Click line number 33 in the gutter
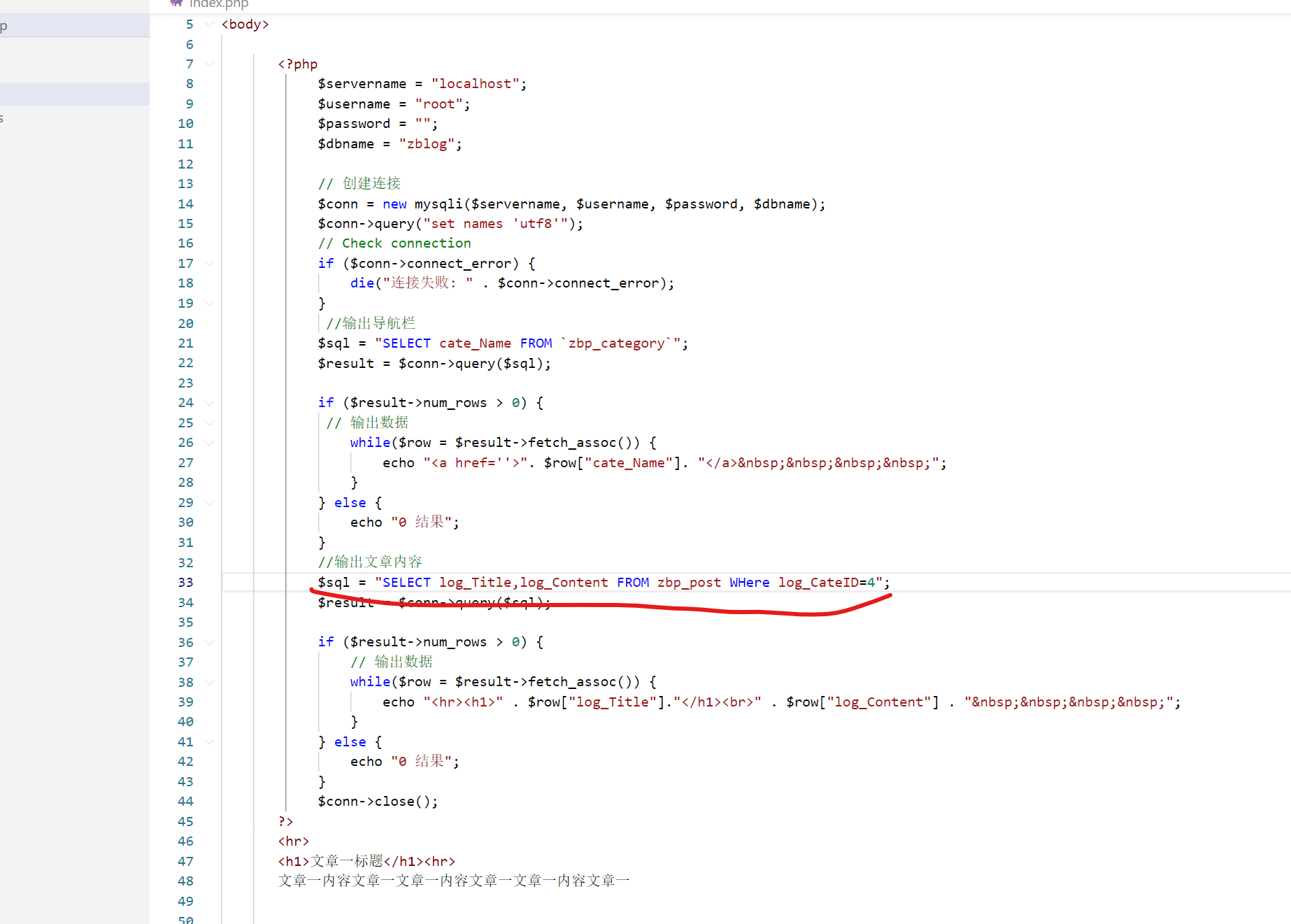The height and width of the screenshot is (924, 1291). [x=185, y=583]
